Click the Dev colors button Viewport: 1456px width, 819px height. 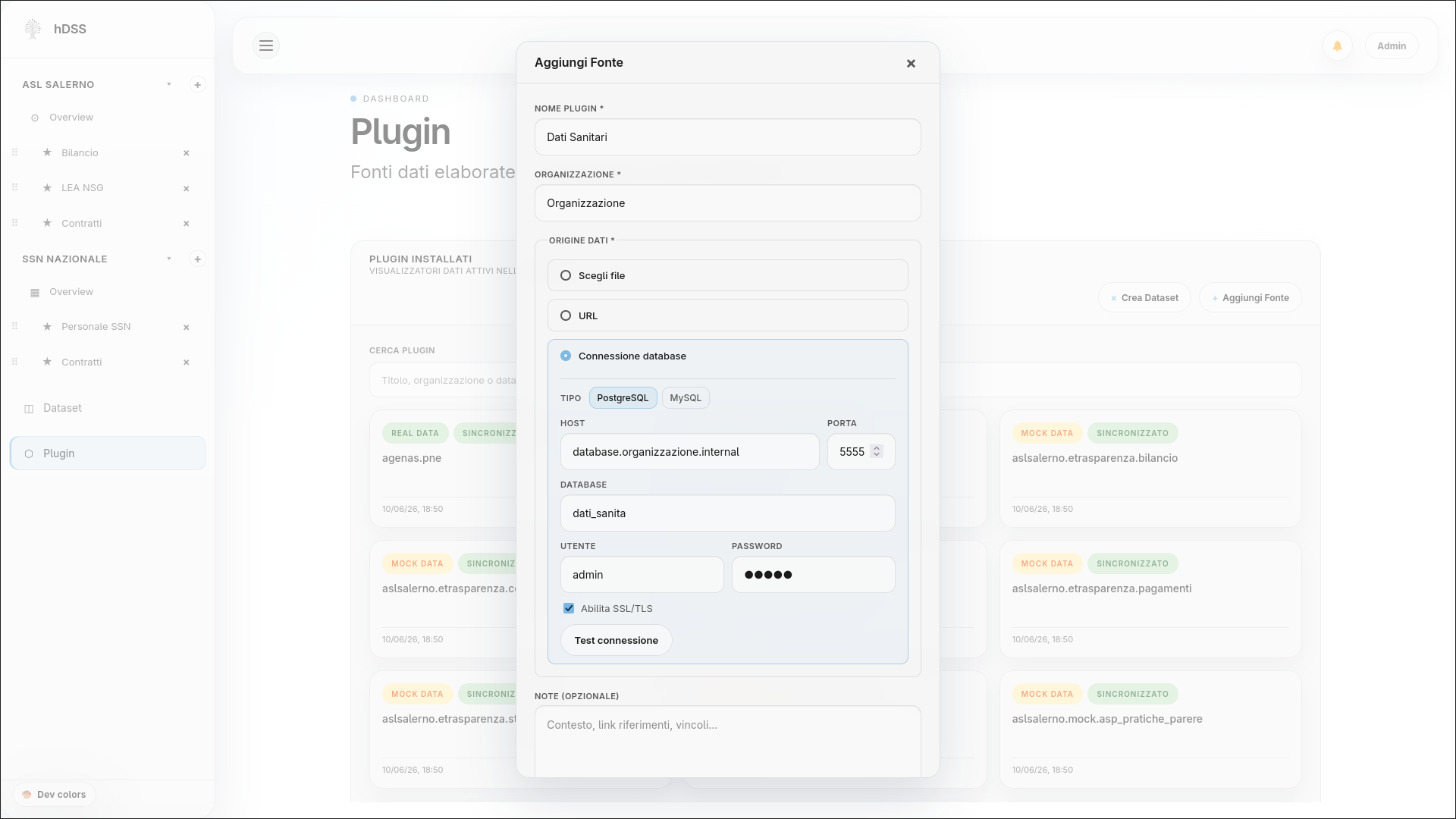click(x=54, y=795)
